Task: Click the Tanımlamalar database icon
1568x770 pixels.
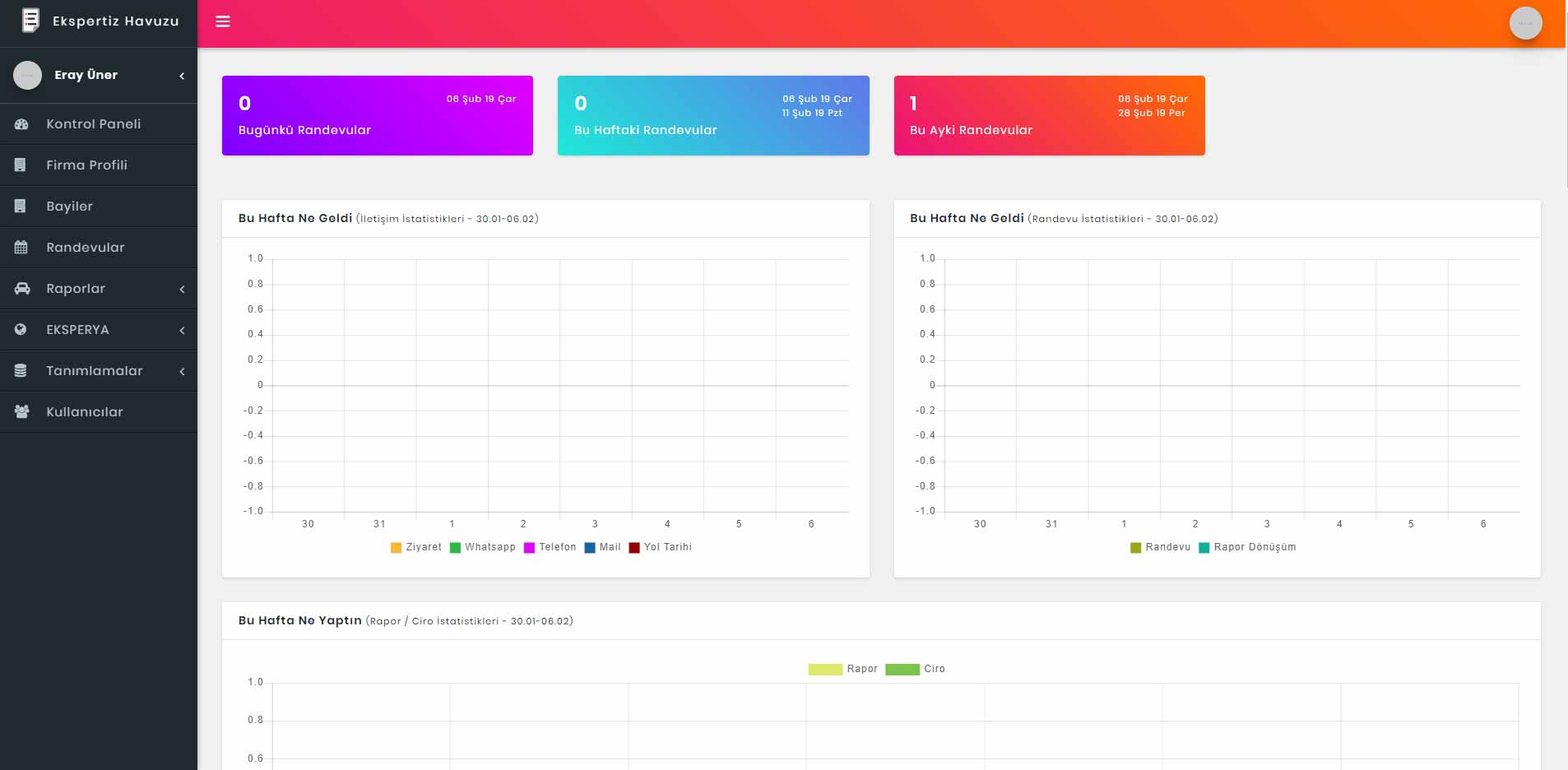Action: pyautogui.click(x=21, y=371)
